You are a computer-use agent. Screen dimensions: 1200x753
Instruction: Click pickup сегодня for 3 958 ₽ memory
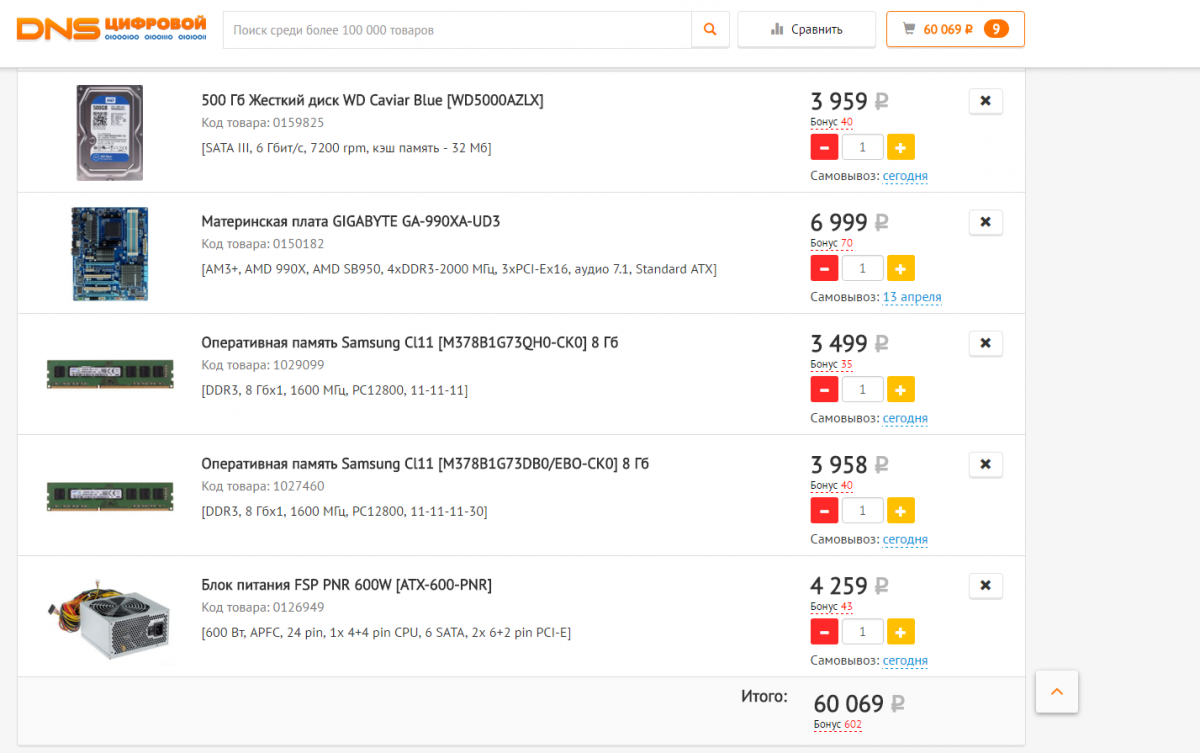(x=905, y=539)
